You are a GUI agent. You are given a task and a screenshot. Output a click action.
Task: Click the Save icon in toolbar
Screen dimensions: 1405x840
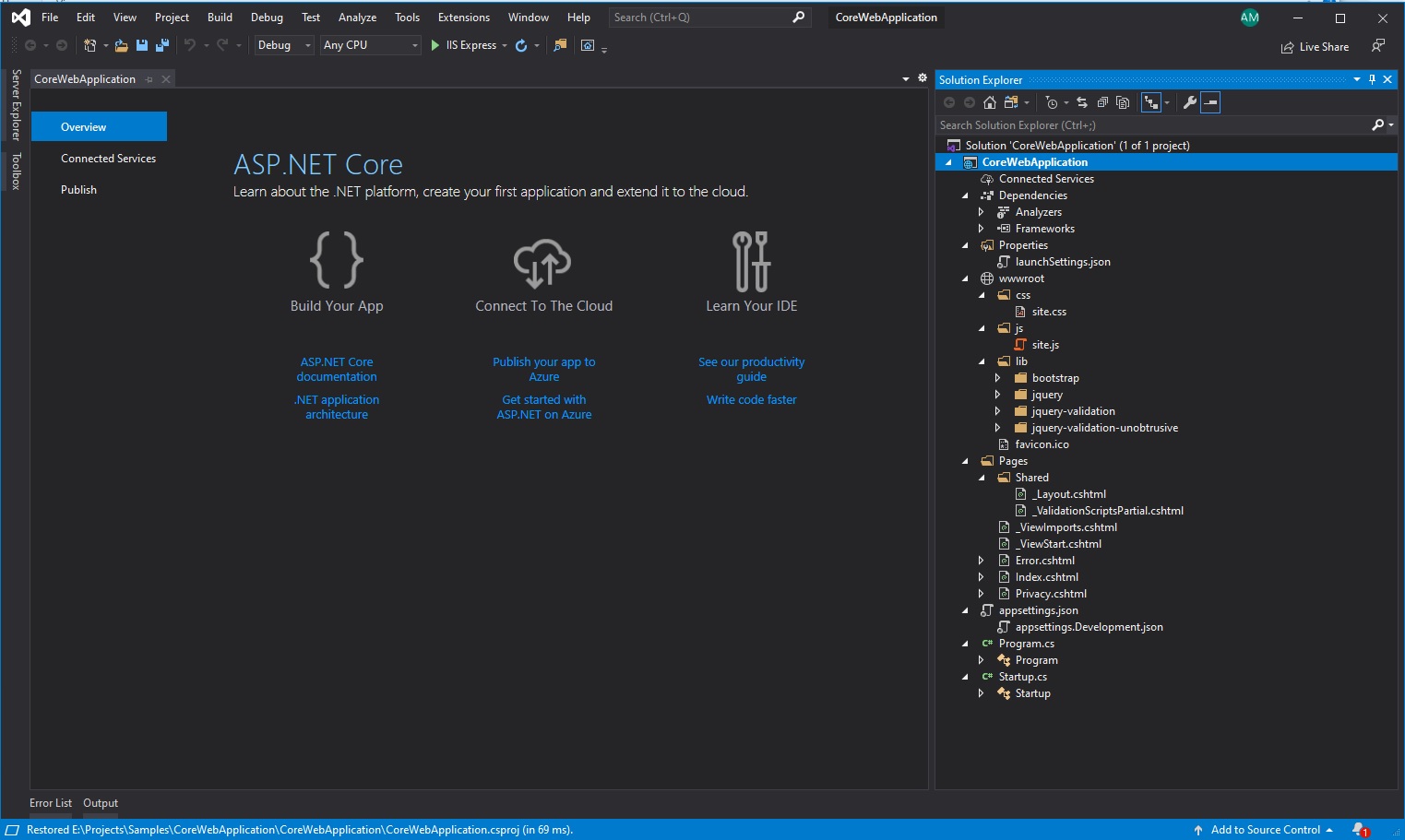tap(142, 45)
